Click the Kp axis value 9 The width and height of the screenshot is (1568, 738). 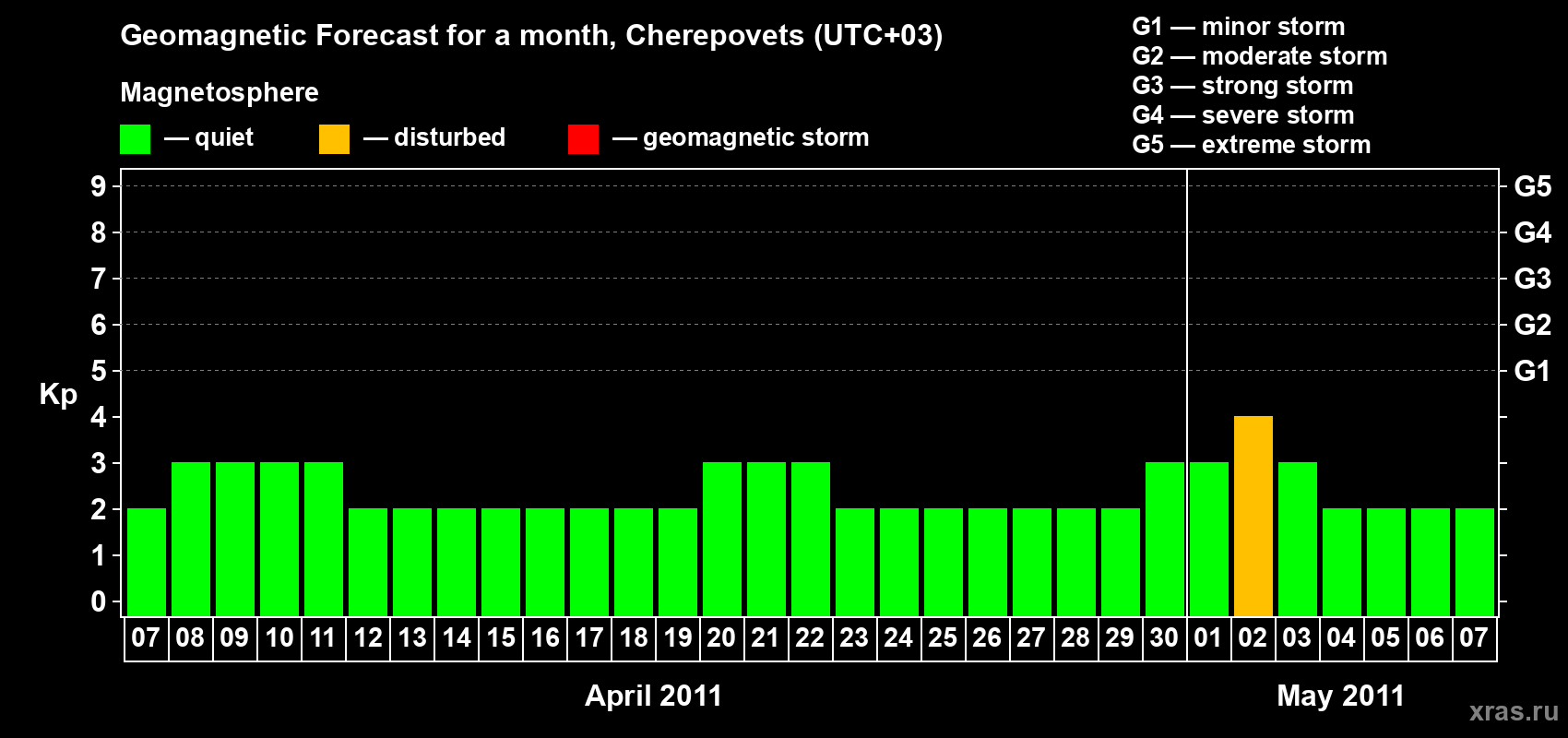(99, 186)
